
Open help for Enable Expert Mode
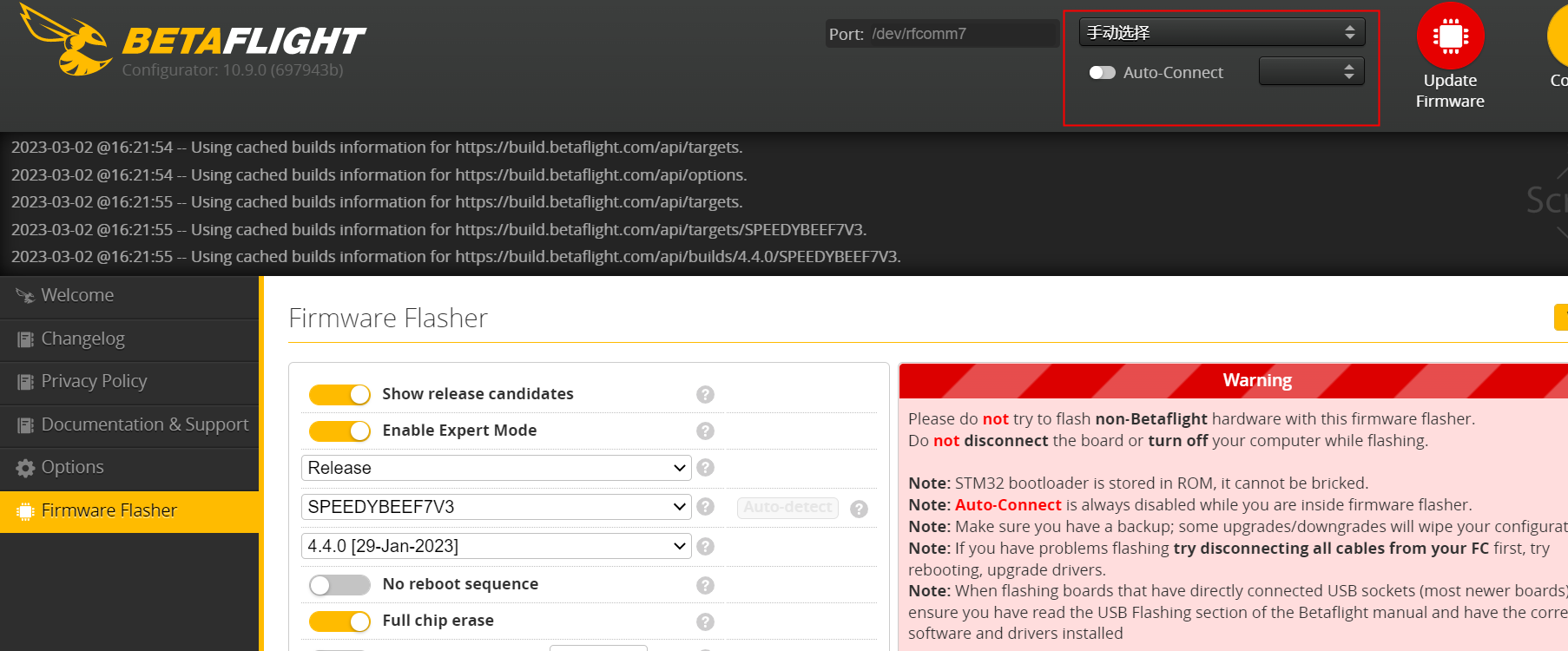pos(705,431)
